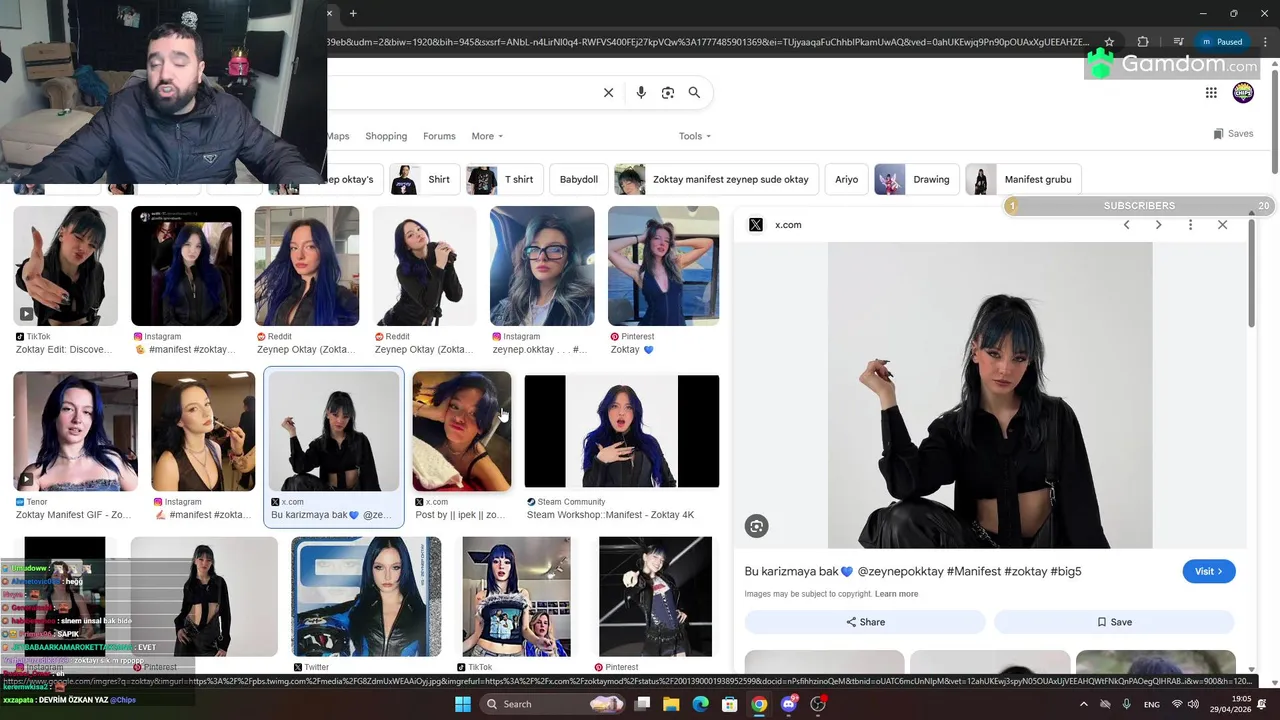Switch to the Shopping tab
Viewport: 1280px width, 720px height.
[x=386, y=136]
